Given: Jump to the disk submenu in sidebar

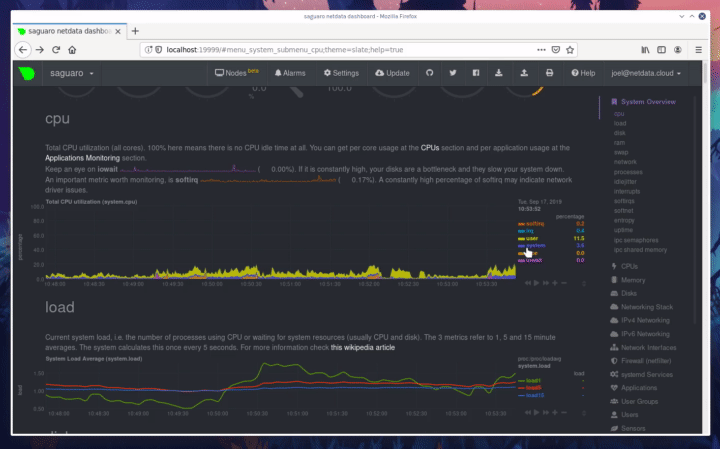Looking at the screenshot, I should [620, 133].
